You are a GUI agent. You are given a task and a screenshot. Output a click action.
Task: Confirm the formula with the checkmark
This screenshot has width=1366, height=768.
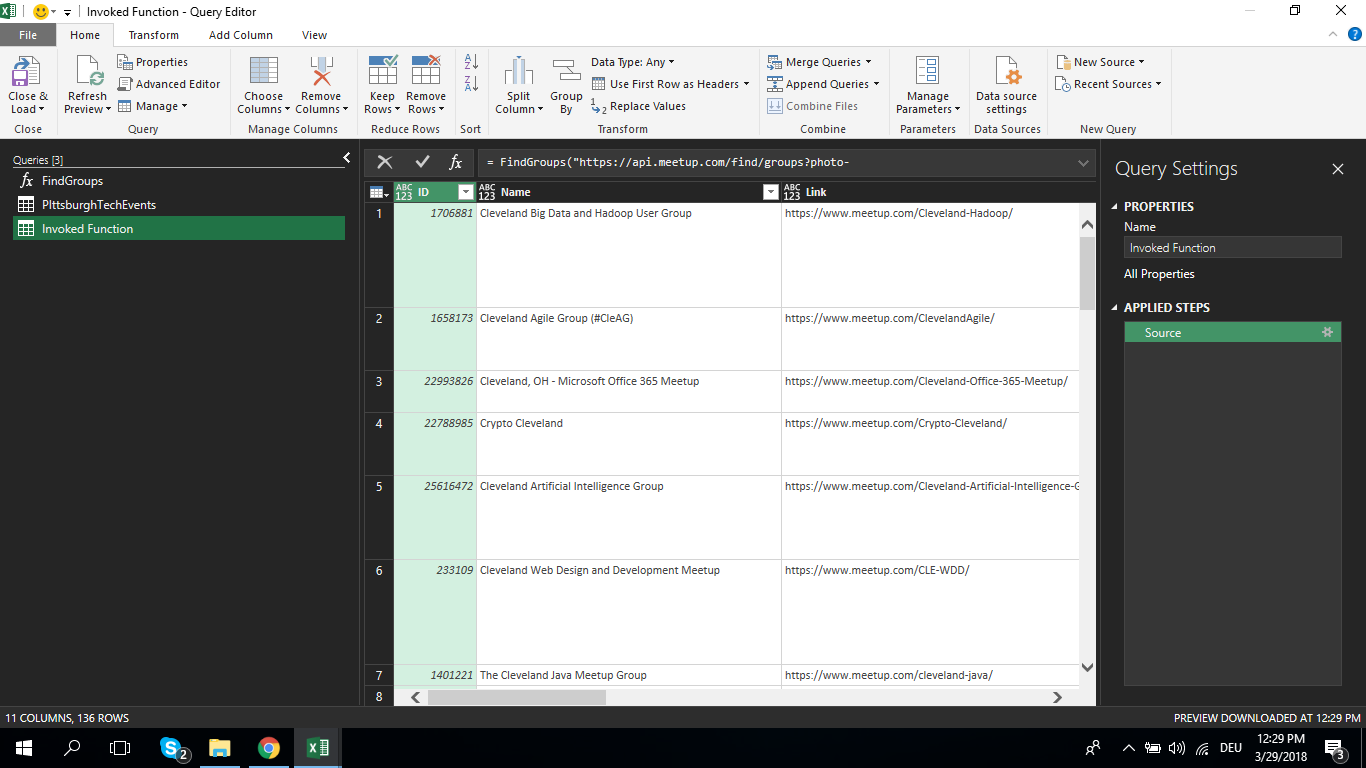click(422, 162)
